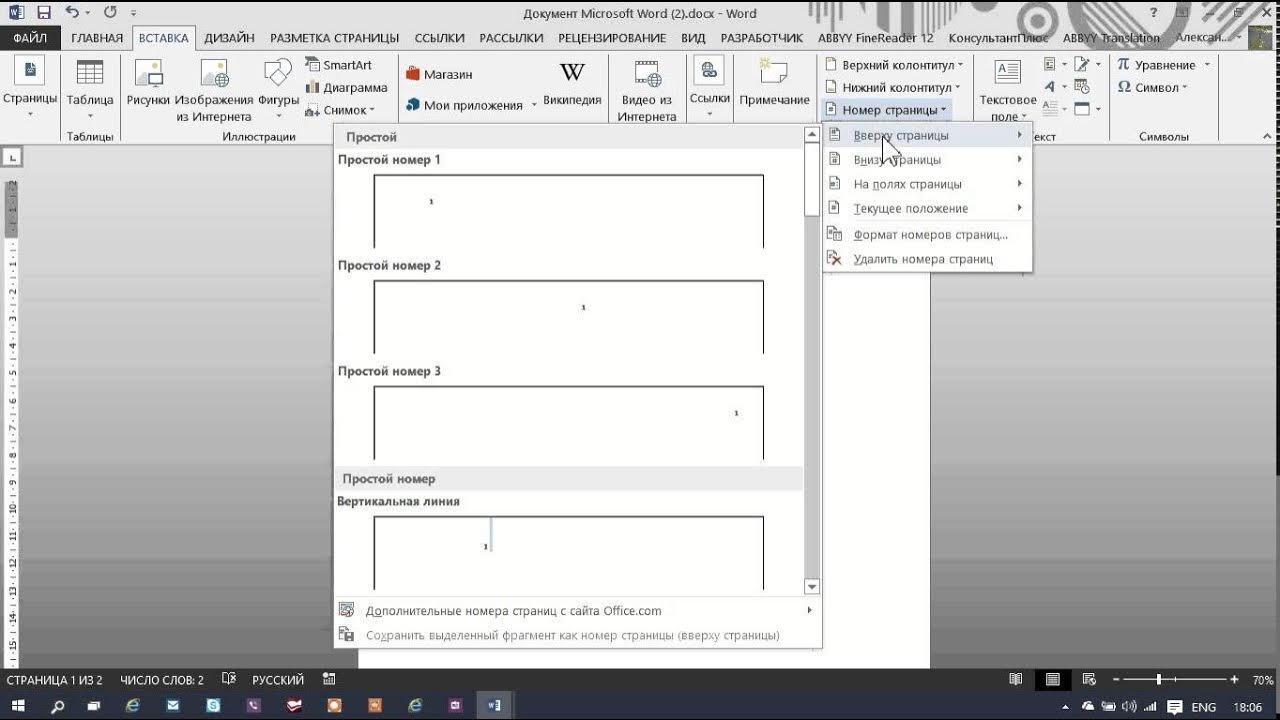The width and height of the screenshot is (1280, 720).
Task: Collapse the Номер страницы dropdown
Action: (x=886, y=109)
